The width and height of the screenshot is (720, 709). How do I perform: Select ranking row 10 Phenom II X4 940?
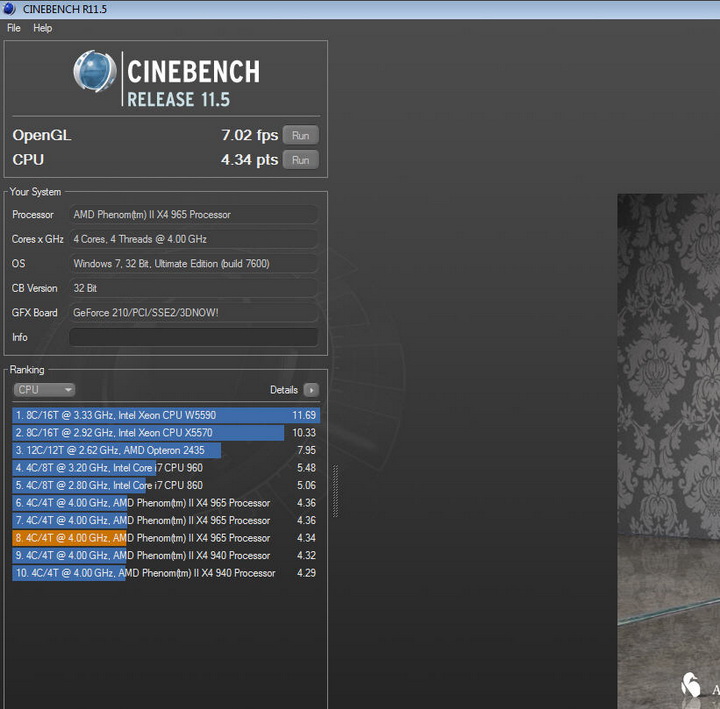tap(166, 573)
